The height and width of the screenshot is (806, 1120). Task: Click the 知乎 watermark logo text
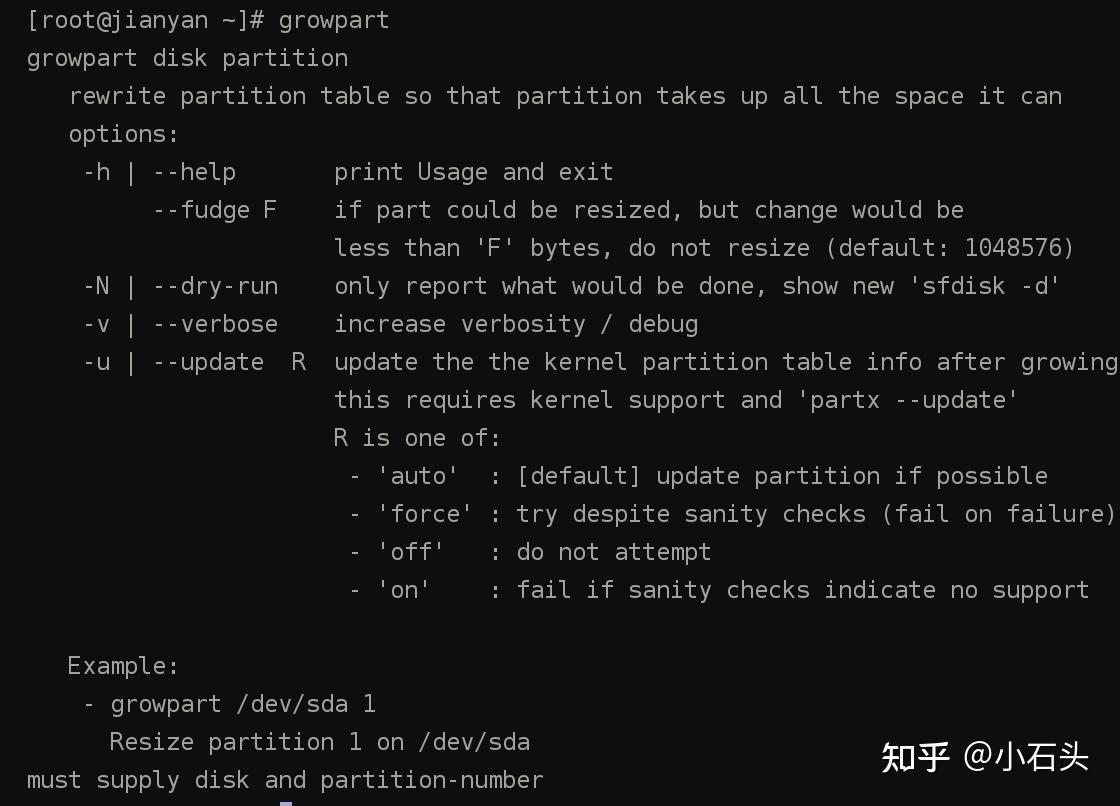click(x=914, y=757)
